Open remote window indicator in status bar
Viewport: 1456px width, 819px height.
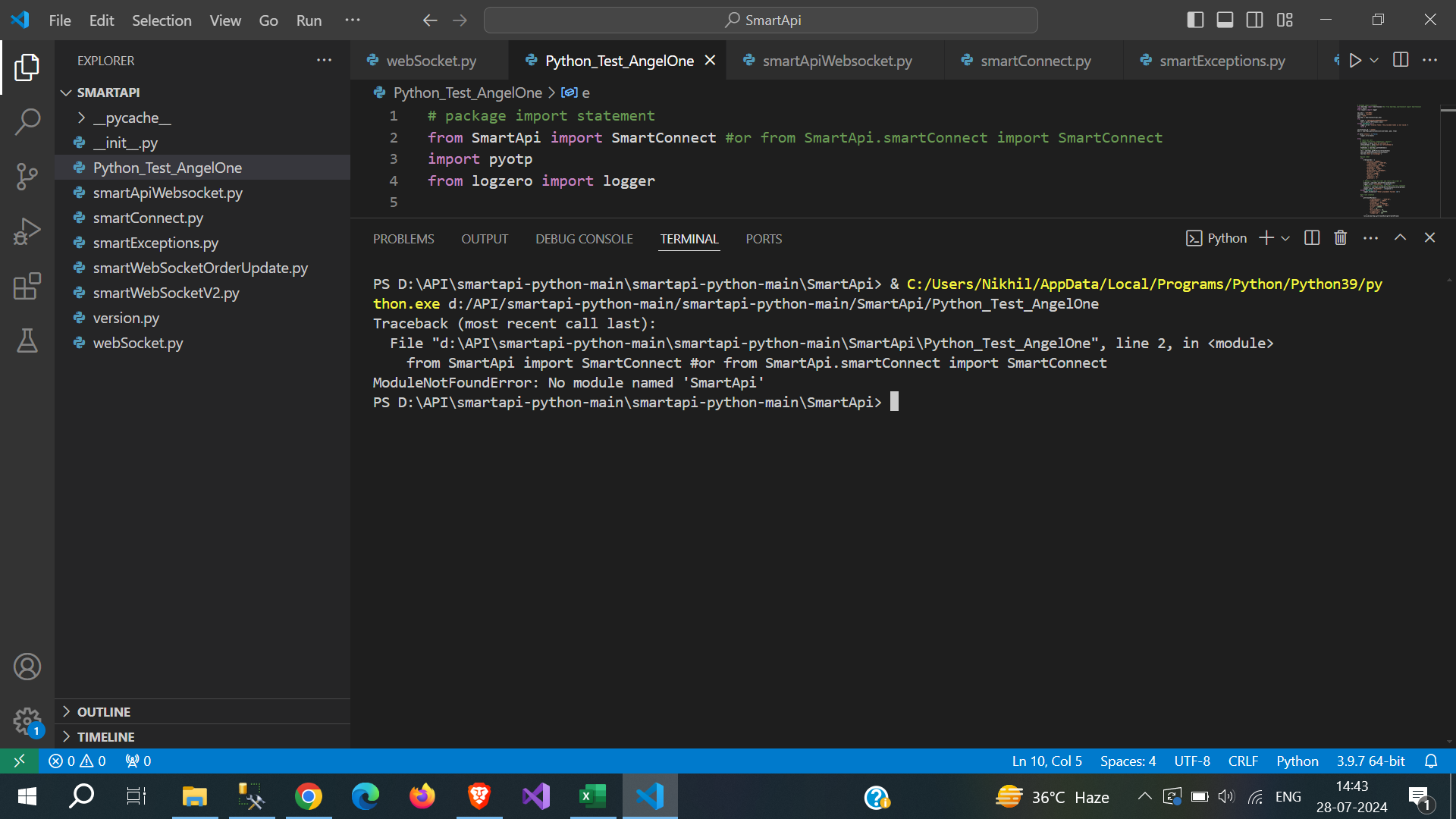20,761
